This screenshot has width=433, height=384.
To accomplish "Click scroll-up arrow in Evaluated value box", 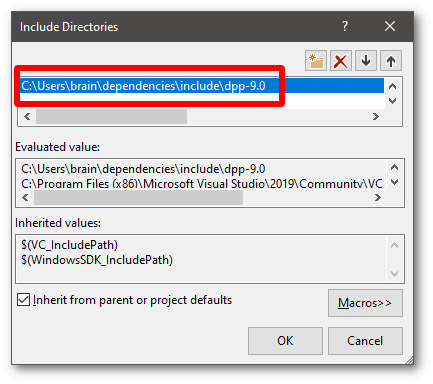I will (395, 167).
